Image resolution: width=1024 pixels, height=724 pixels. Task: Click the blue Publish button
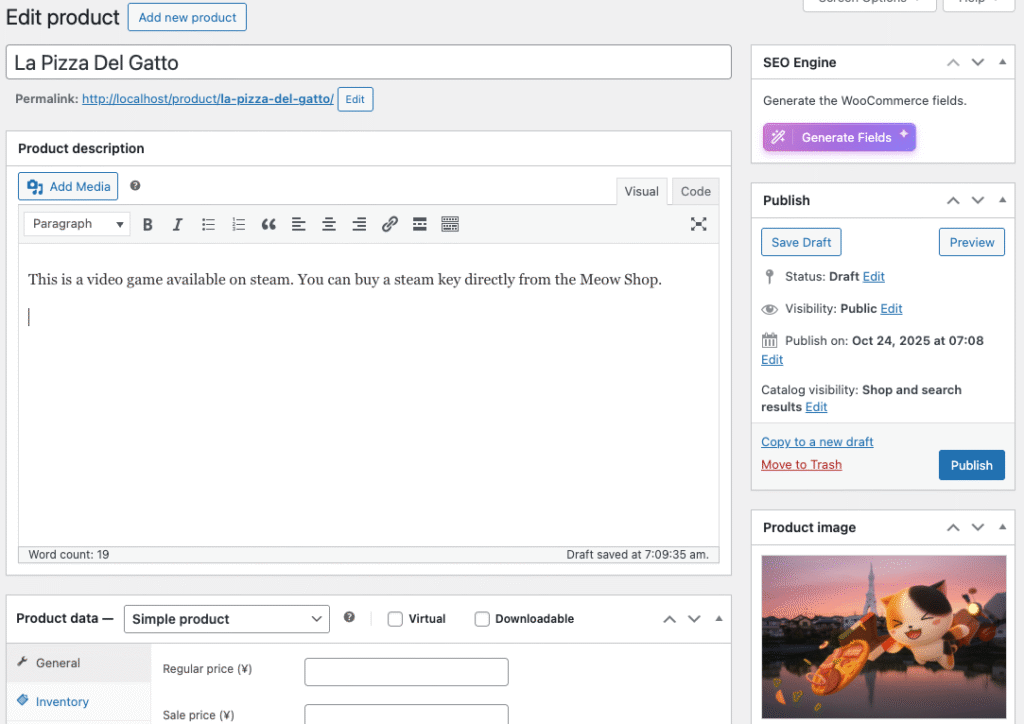[971, 465]
